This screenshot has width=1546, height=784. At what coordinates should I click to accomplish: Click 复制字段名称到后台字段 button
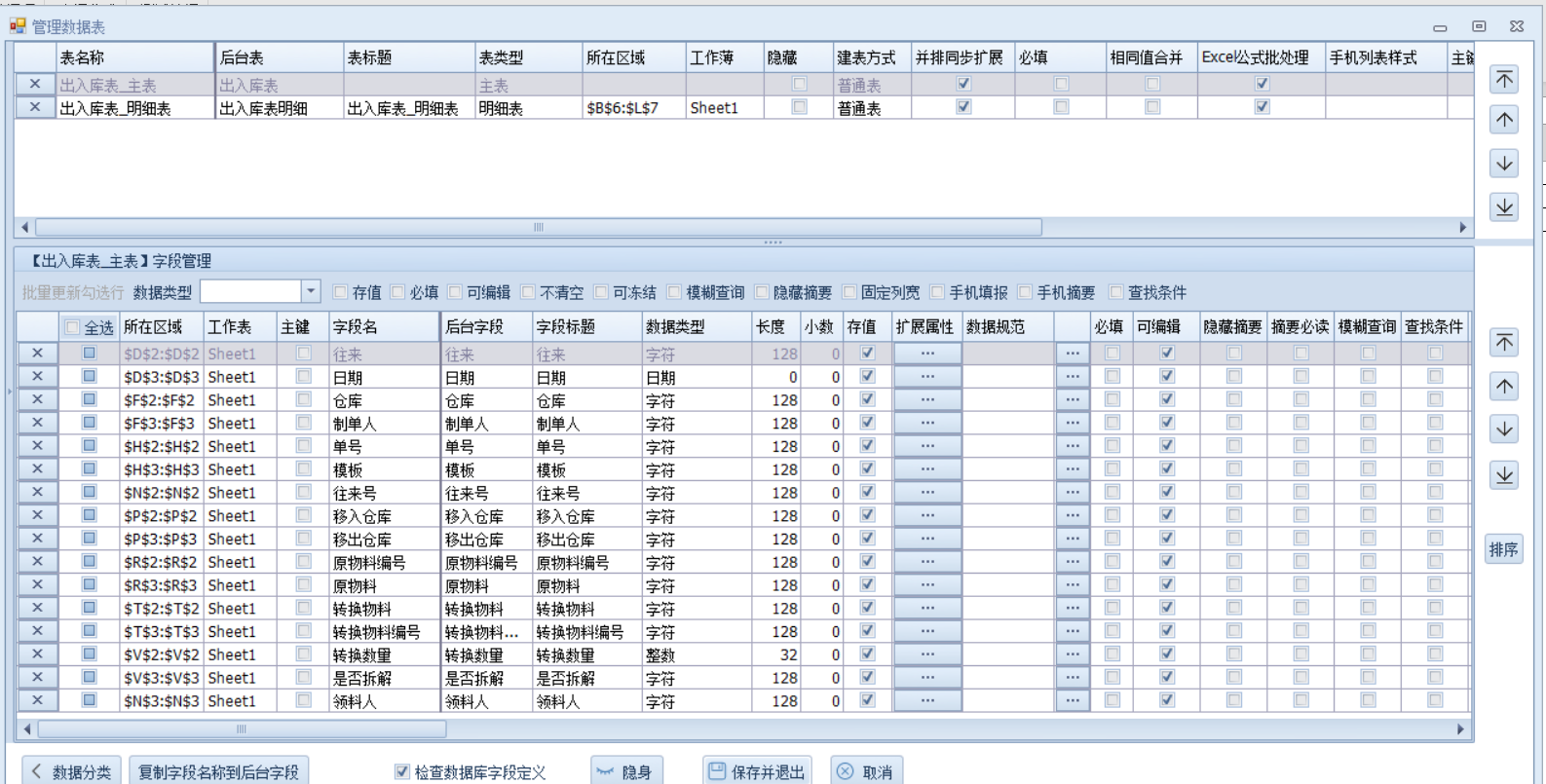click(218, 771)
